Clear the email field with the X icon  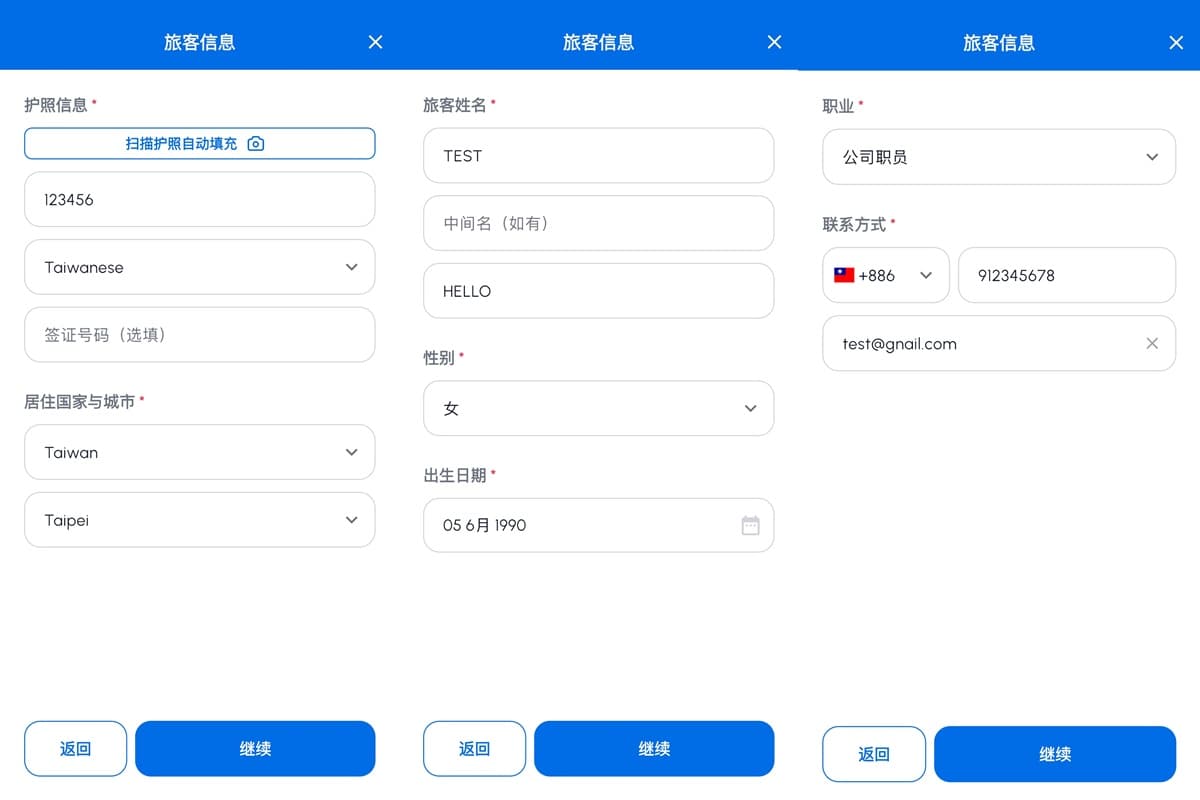tap(1152, 343)
